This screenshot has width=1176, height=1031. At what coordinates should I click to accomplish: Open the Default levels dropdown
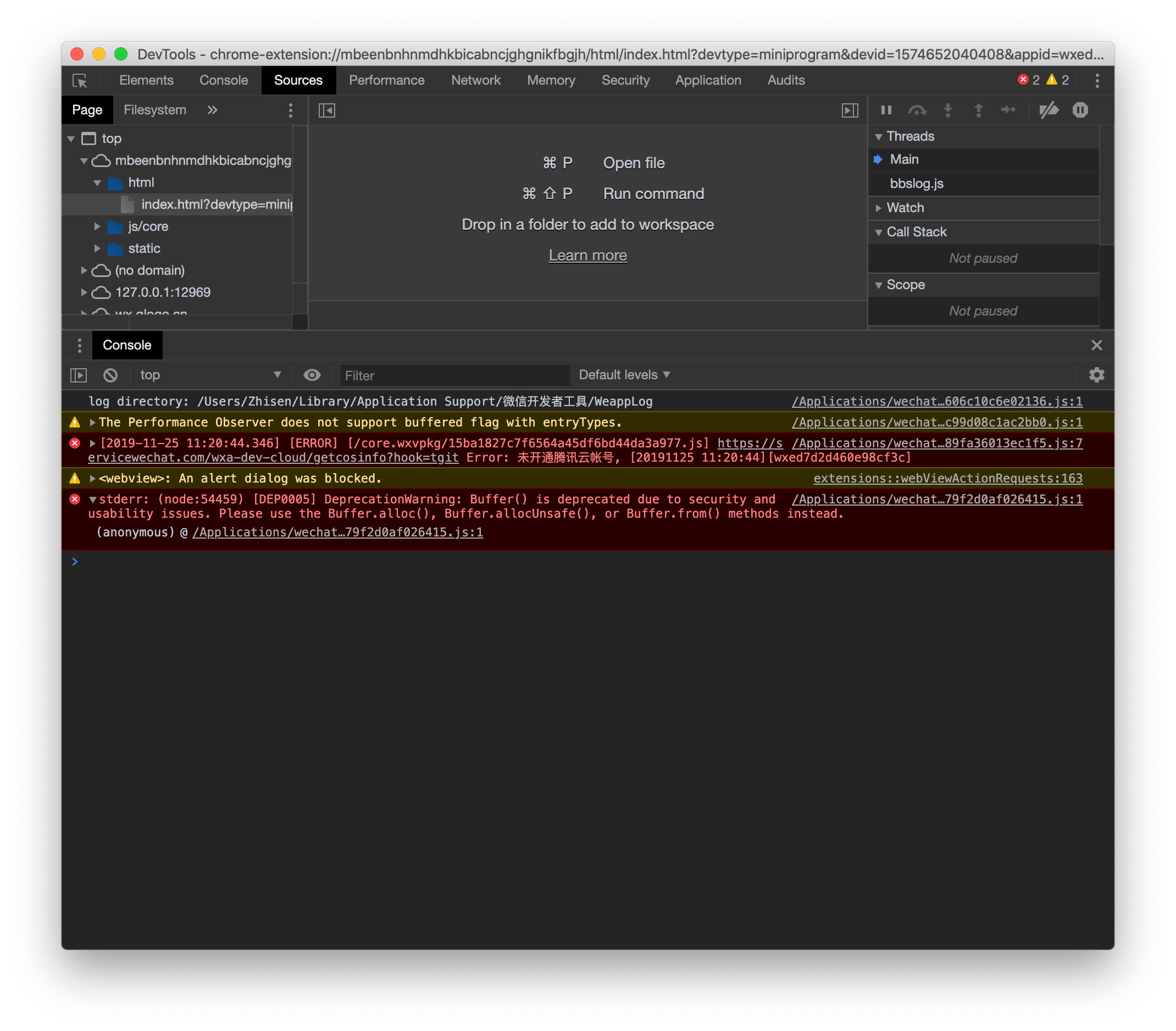tap(624, 375)
